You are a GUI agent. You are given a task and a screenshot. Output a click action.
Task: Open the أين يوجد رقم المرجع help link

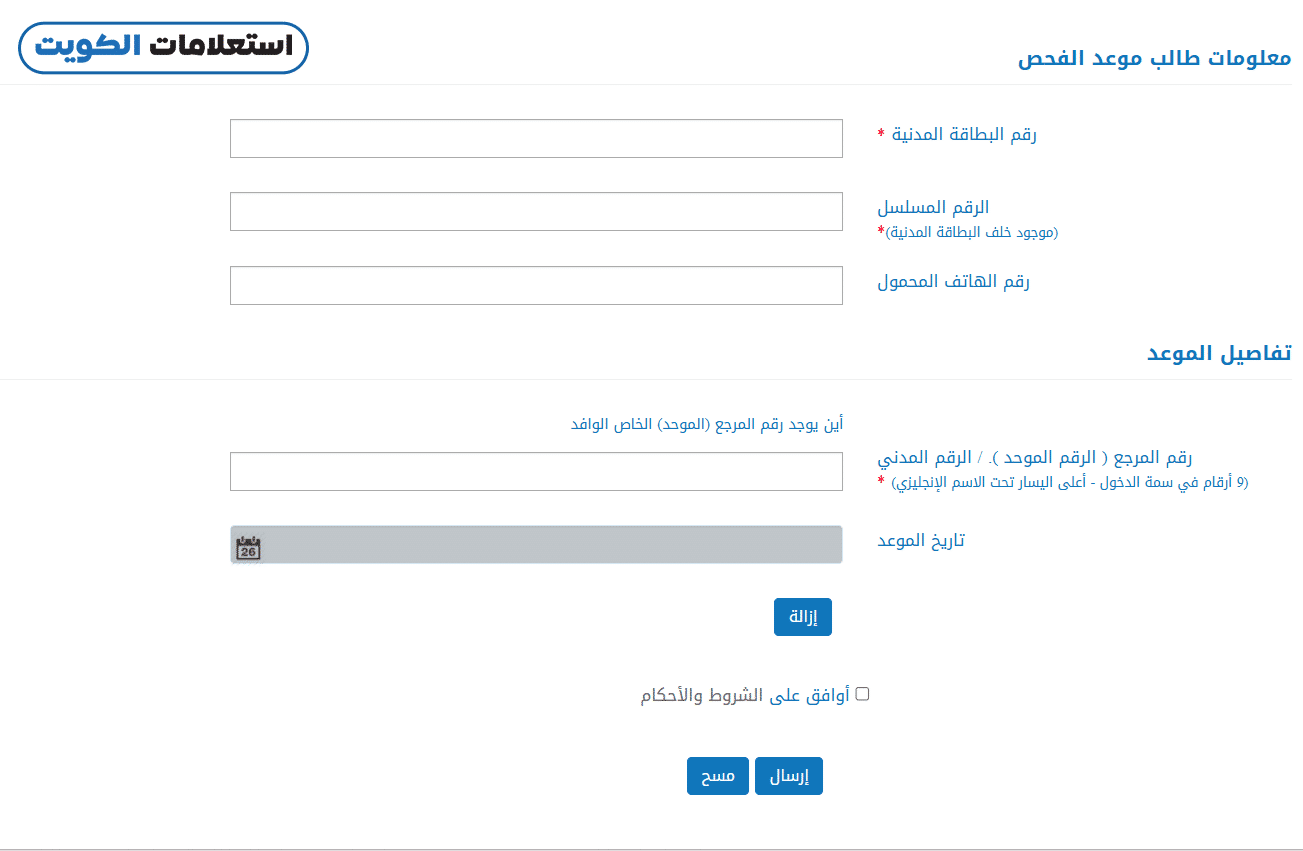click(707, 424)
